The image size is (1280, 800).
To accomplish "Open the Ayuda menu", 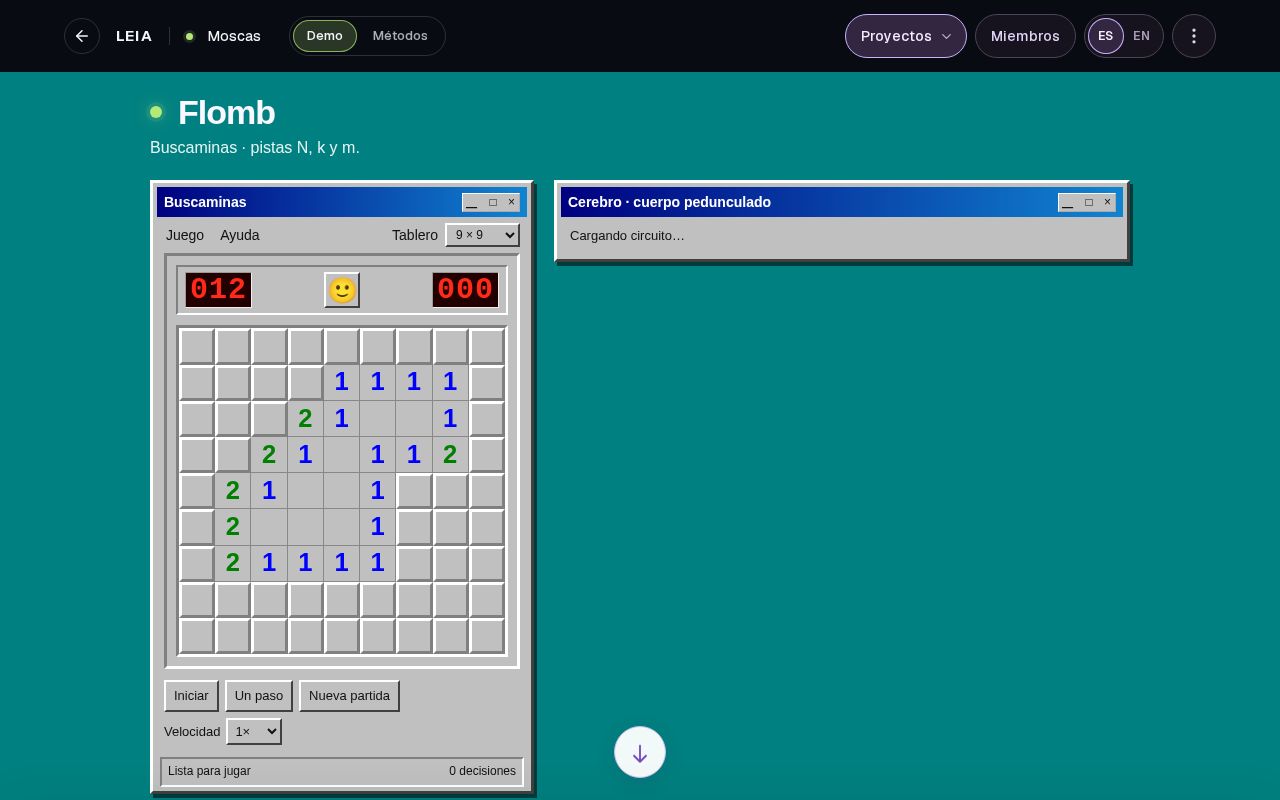I will (240, 235).
